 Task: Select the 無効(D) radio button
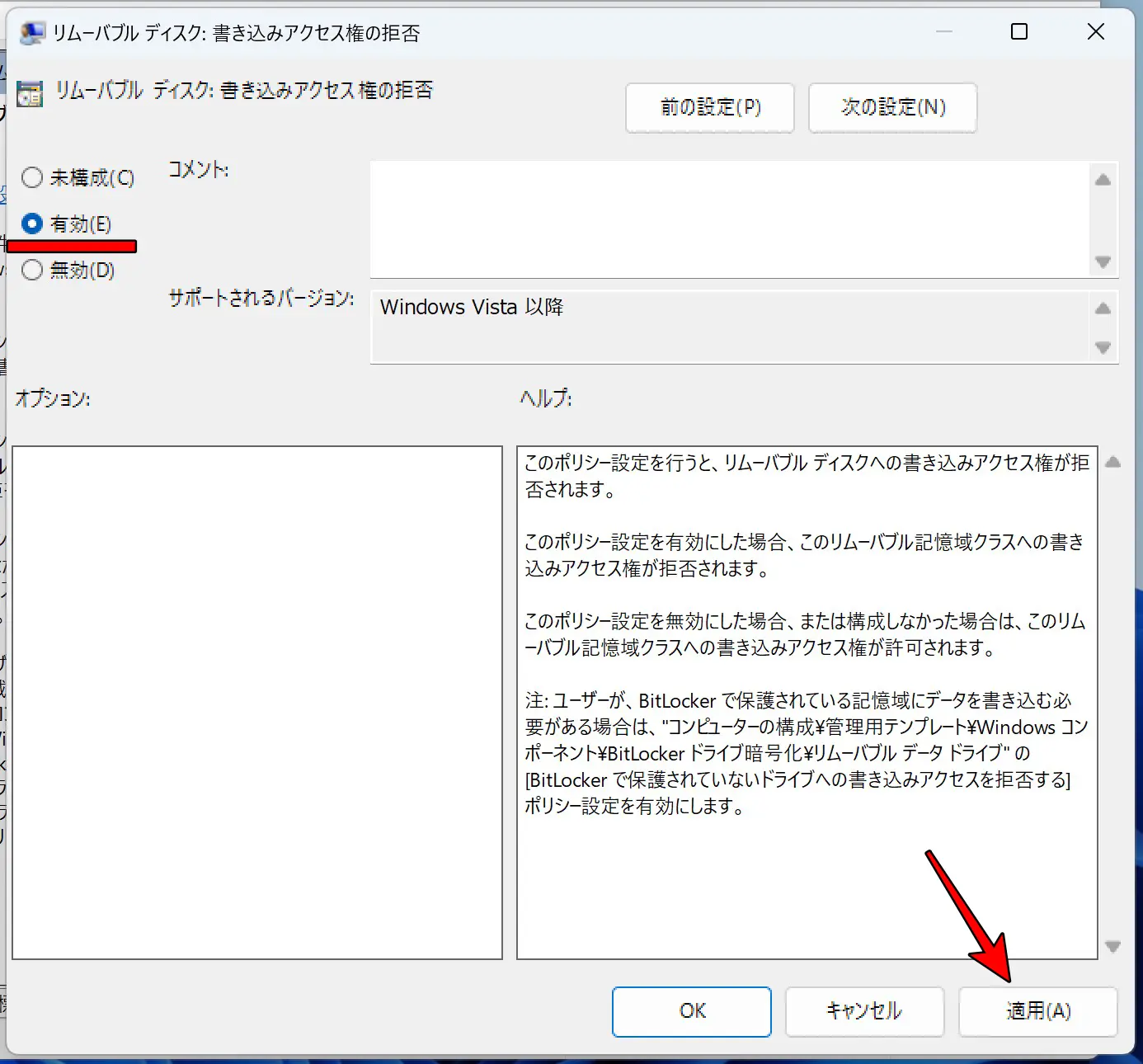[32, 270]
